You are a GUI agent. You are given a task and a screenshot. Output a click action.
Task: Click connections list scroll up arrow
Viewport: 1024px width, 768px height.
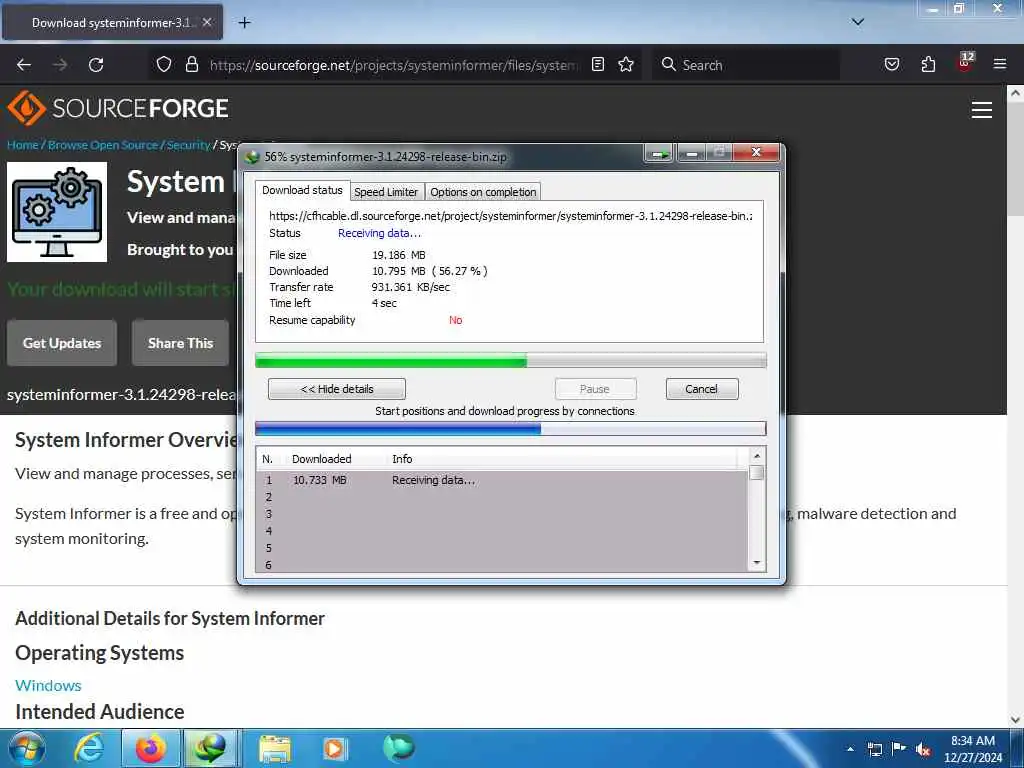pyautogui.click(x=757, y=456)
